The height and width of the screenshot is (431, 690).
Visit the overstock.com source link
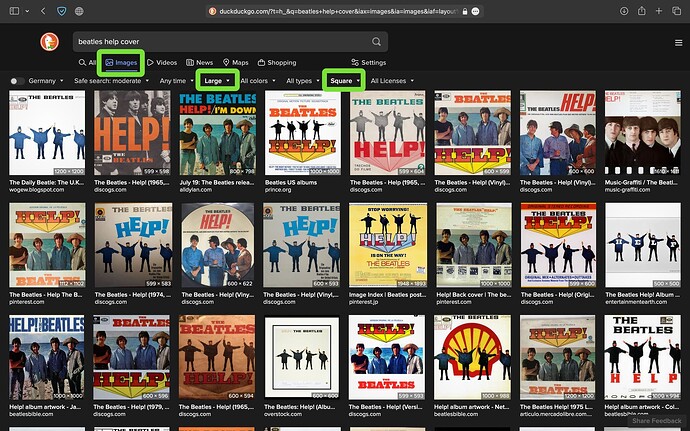tap(283, 414)
